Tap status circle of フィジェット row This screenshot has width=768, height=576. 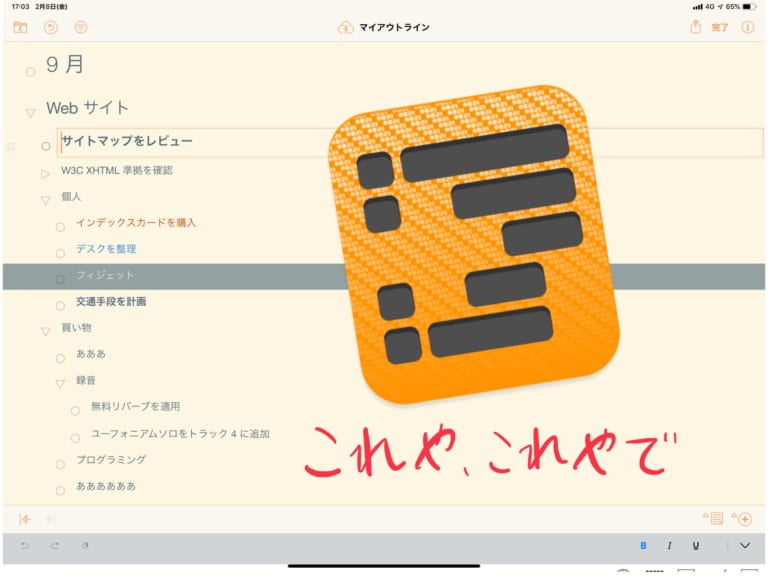pyautogui.click(x=60, y=280)
